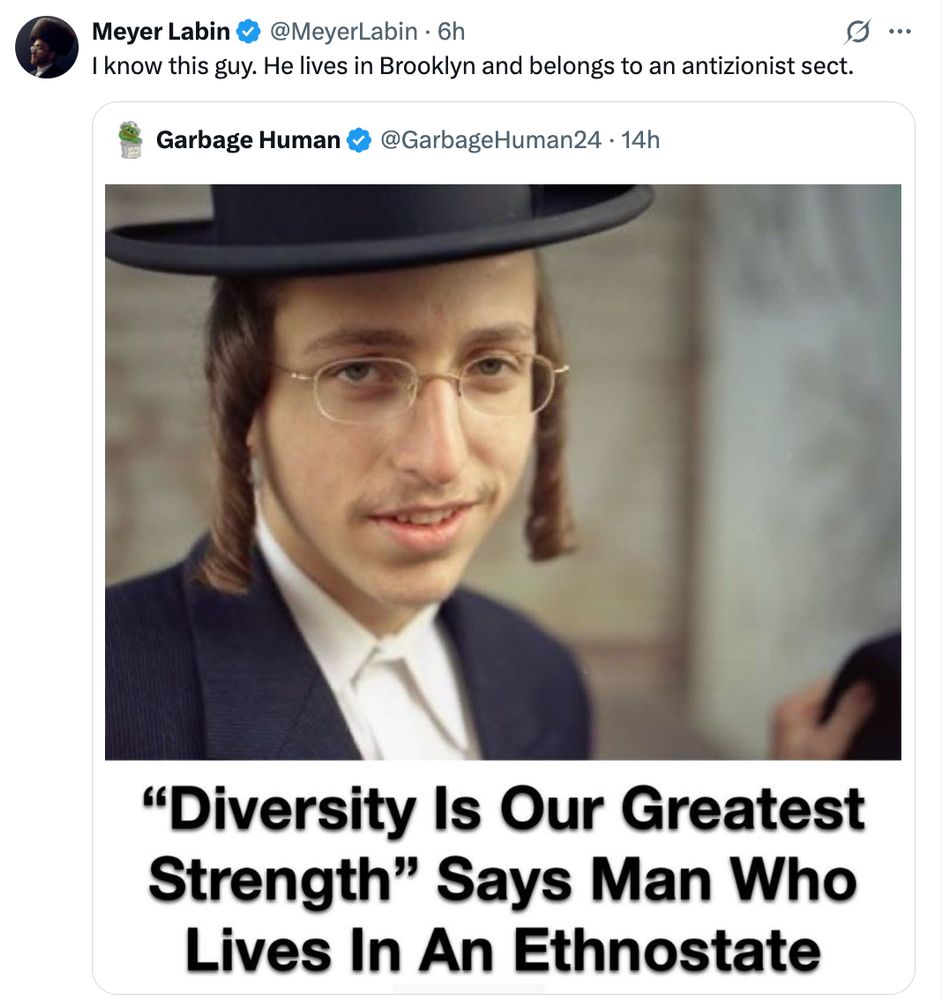Click the Meyer Labin display name

[x=161, y=31]
